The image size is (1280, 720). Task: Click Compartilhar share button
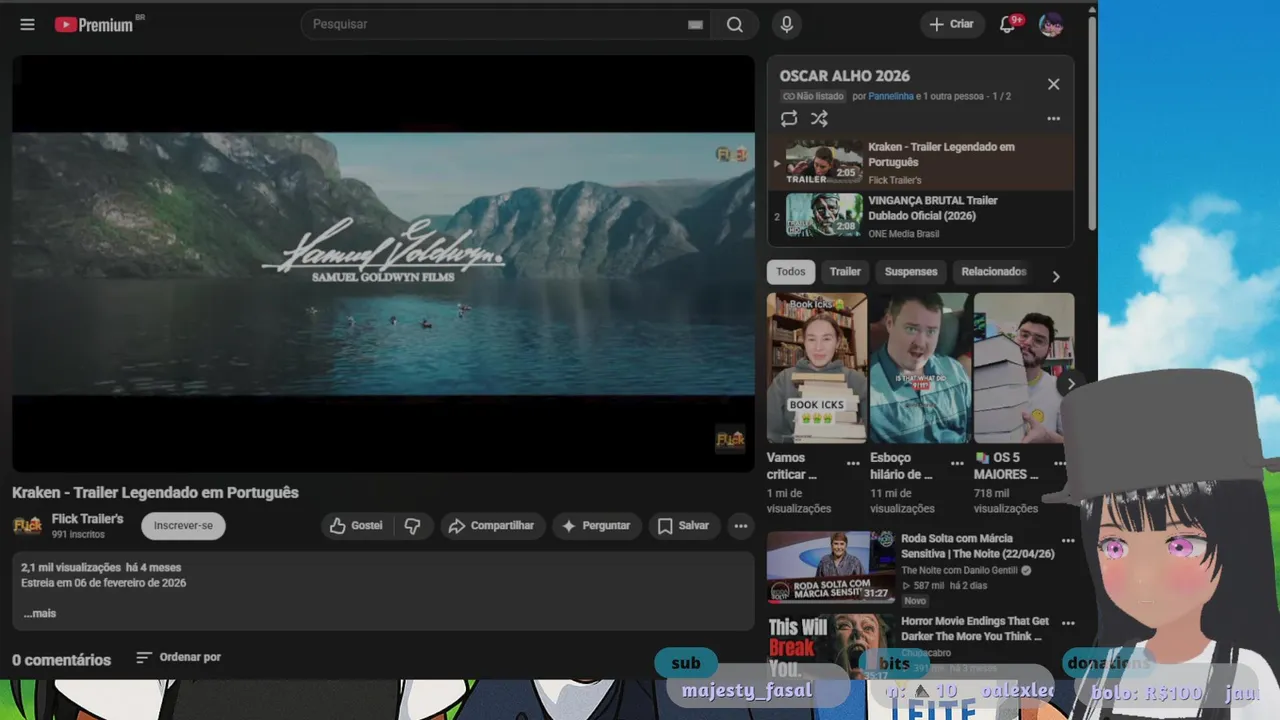(x=491, y=526)
